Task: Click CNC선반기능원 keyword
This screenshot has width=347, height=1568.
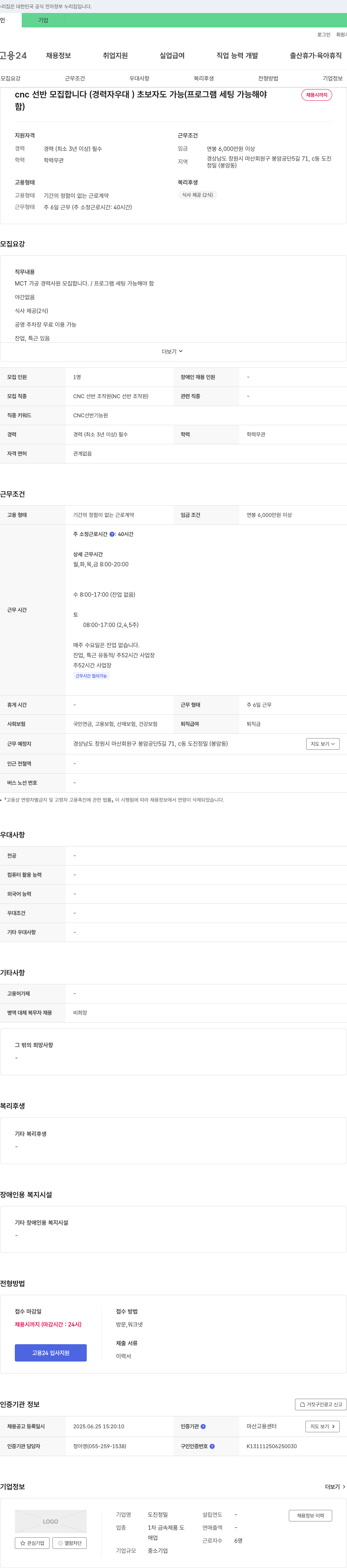Action: point(90,415)
